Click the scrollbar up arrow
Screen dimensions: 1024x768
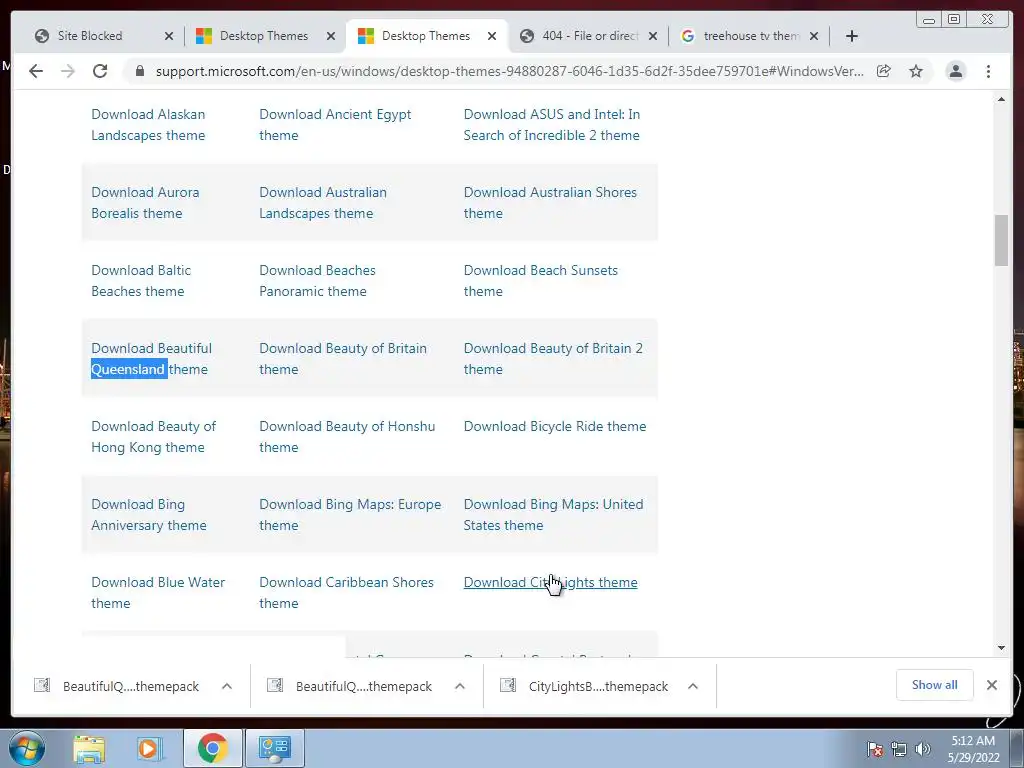[x=1001, y=99]
